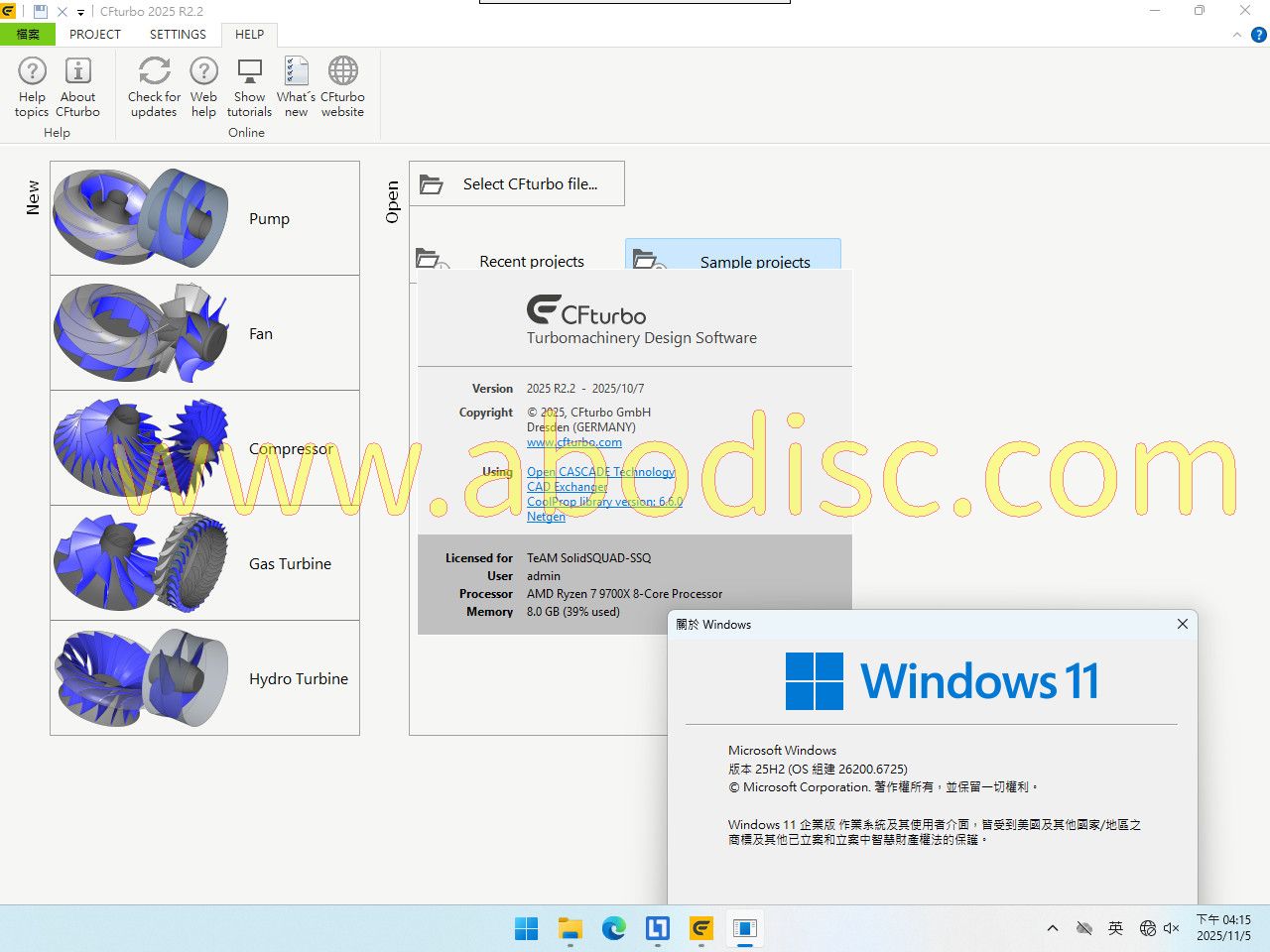The image size is (1270, 952).
Task: Open the Windows Start menu
Action: tap(526, 929)
